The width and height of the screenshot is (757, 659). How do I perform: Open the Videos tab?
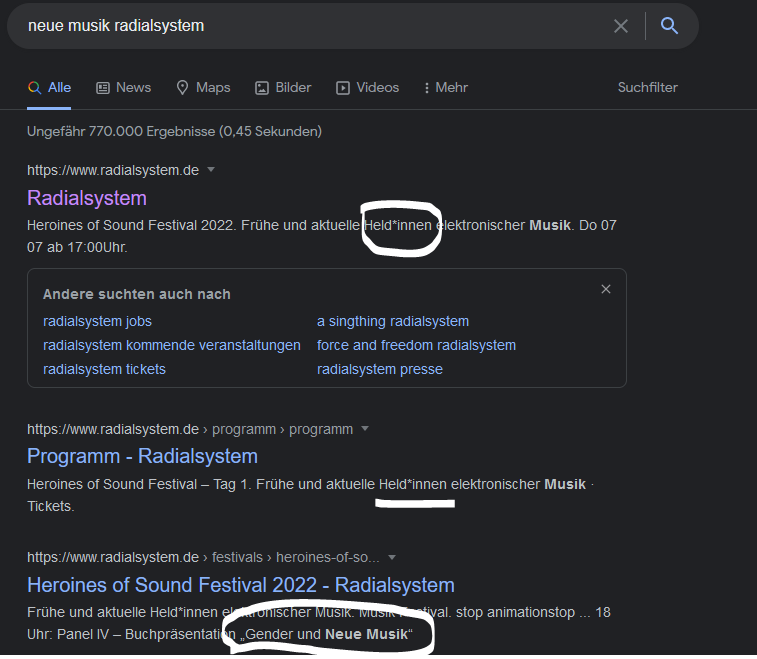point(367,87)
